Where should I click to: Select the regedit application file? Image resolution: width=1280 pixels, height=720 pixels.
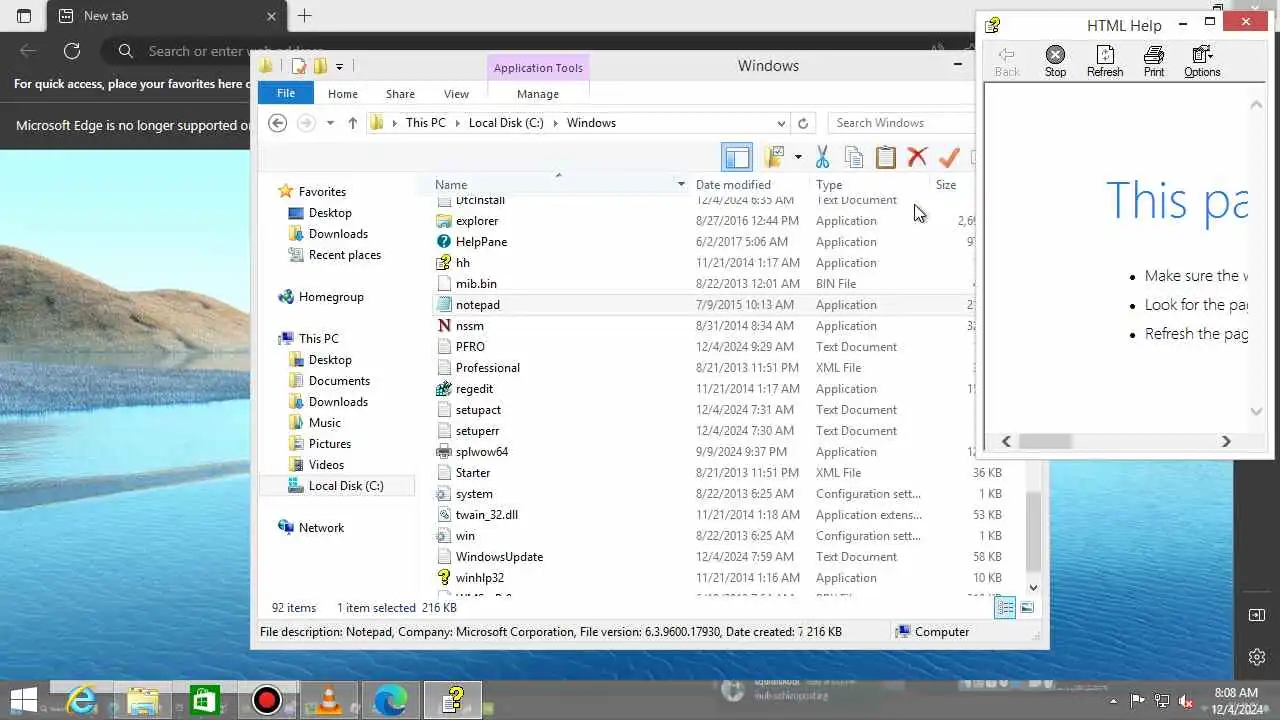tap(474, 389)
